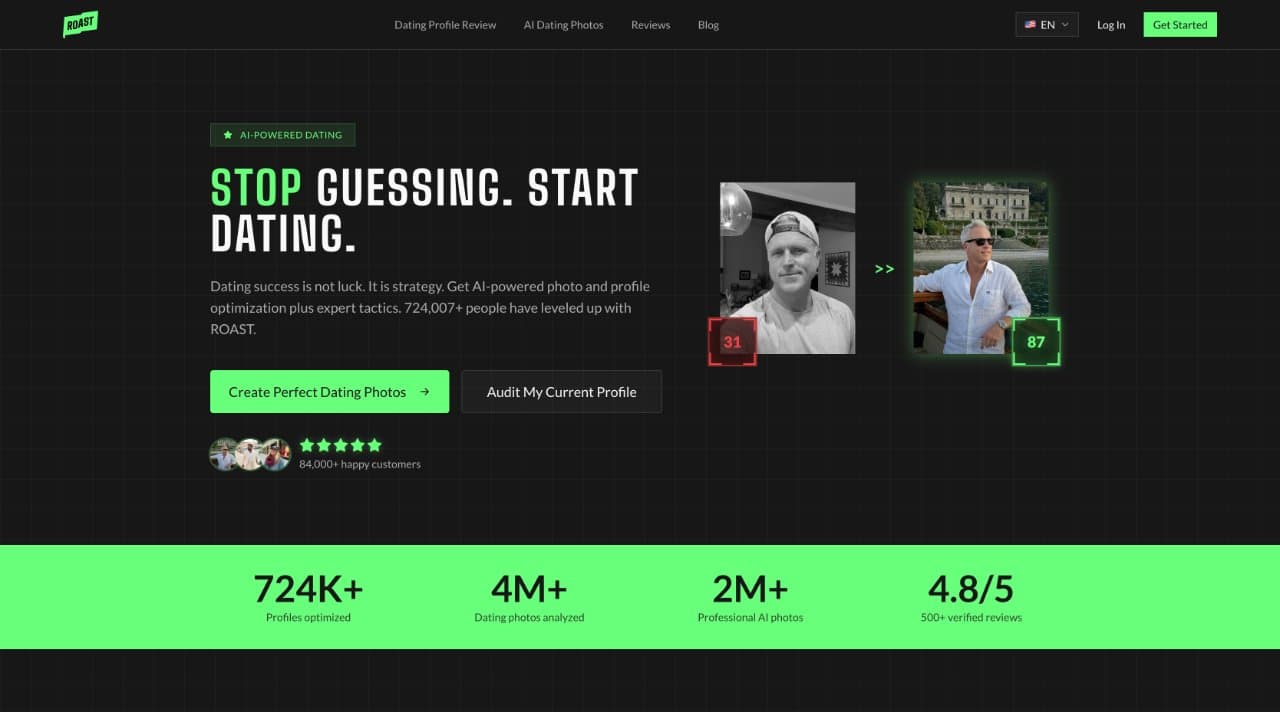
Task: Click the Log In link
Action: coord(1111,25)
